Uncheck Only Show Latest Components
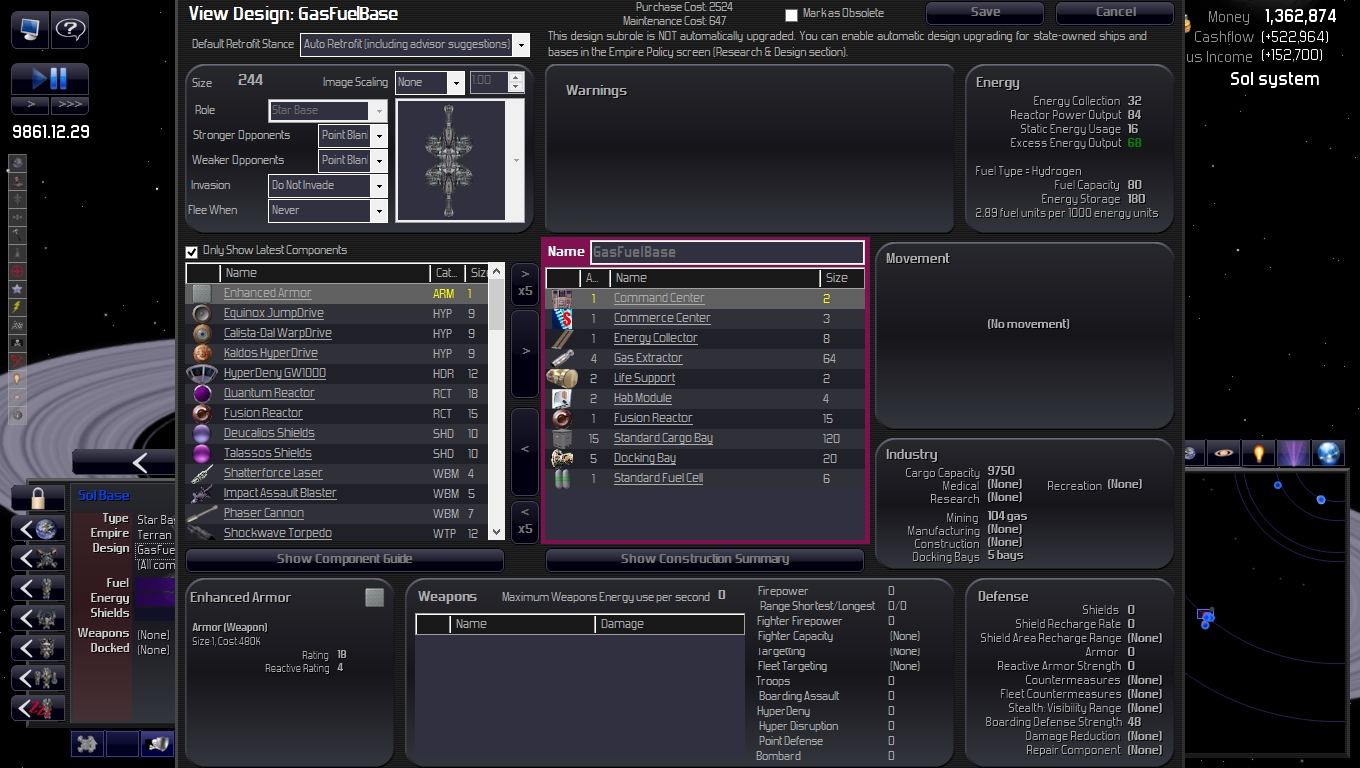The image size is (1360, 768). 192,251
